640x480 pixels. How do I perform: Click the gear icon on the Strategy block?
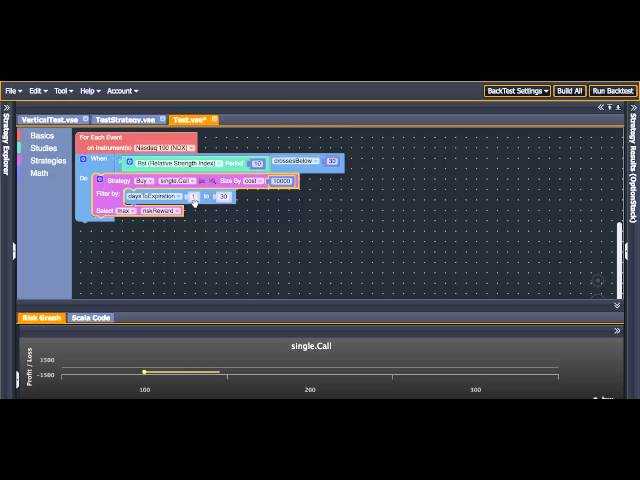point(100,179)
